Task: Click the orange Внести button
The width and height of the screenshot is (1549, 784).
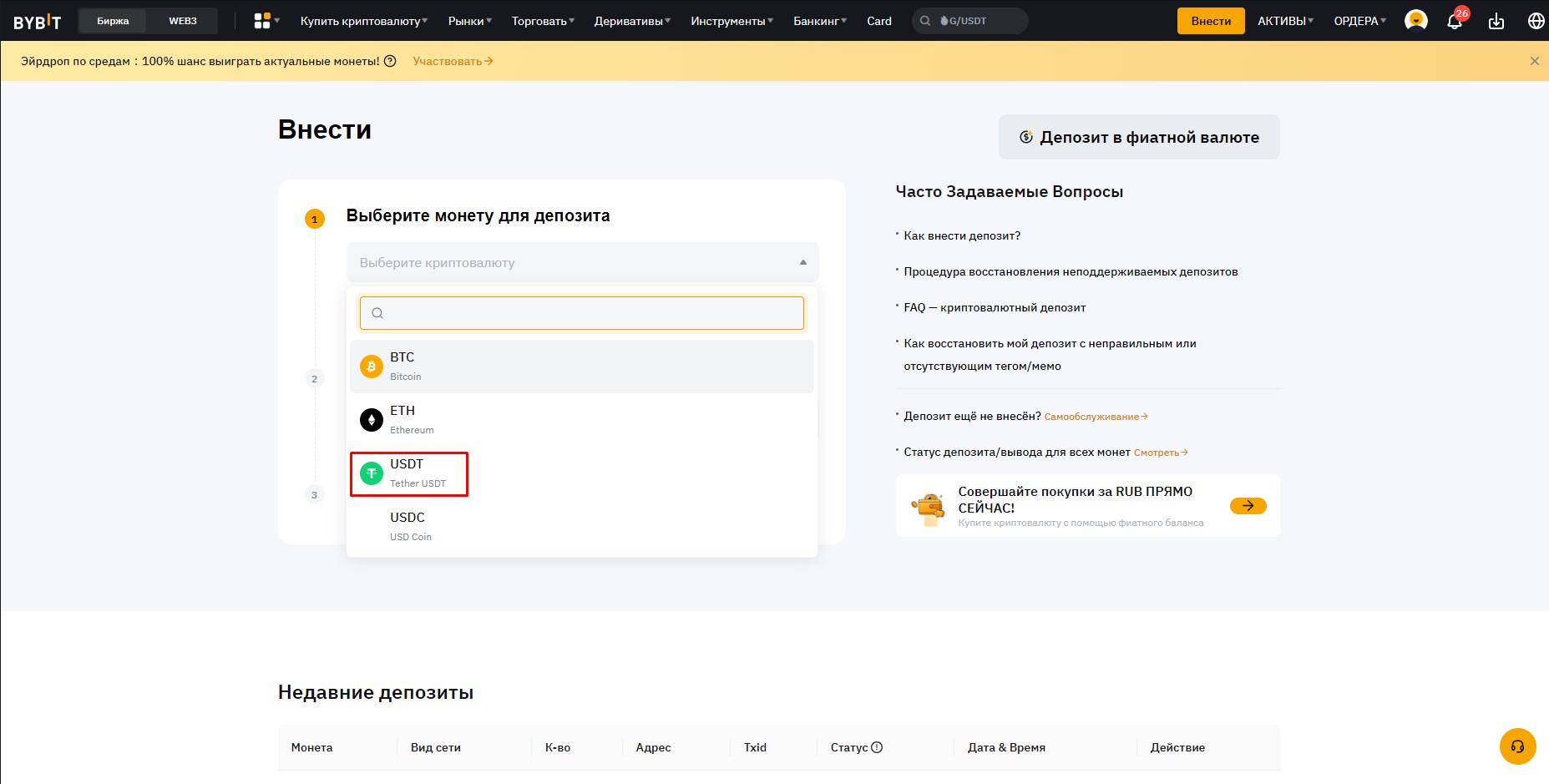Action: 1211,21
